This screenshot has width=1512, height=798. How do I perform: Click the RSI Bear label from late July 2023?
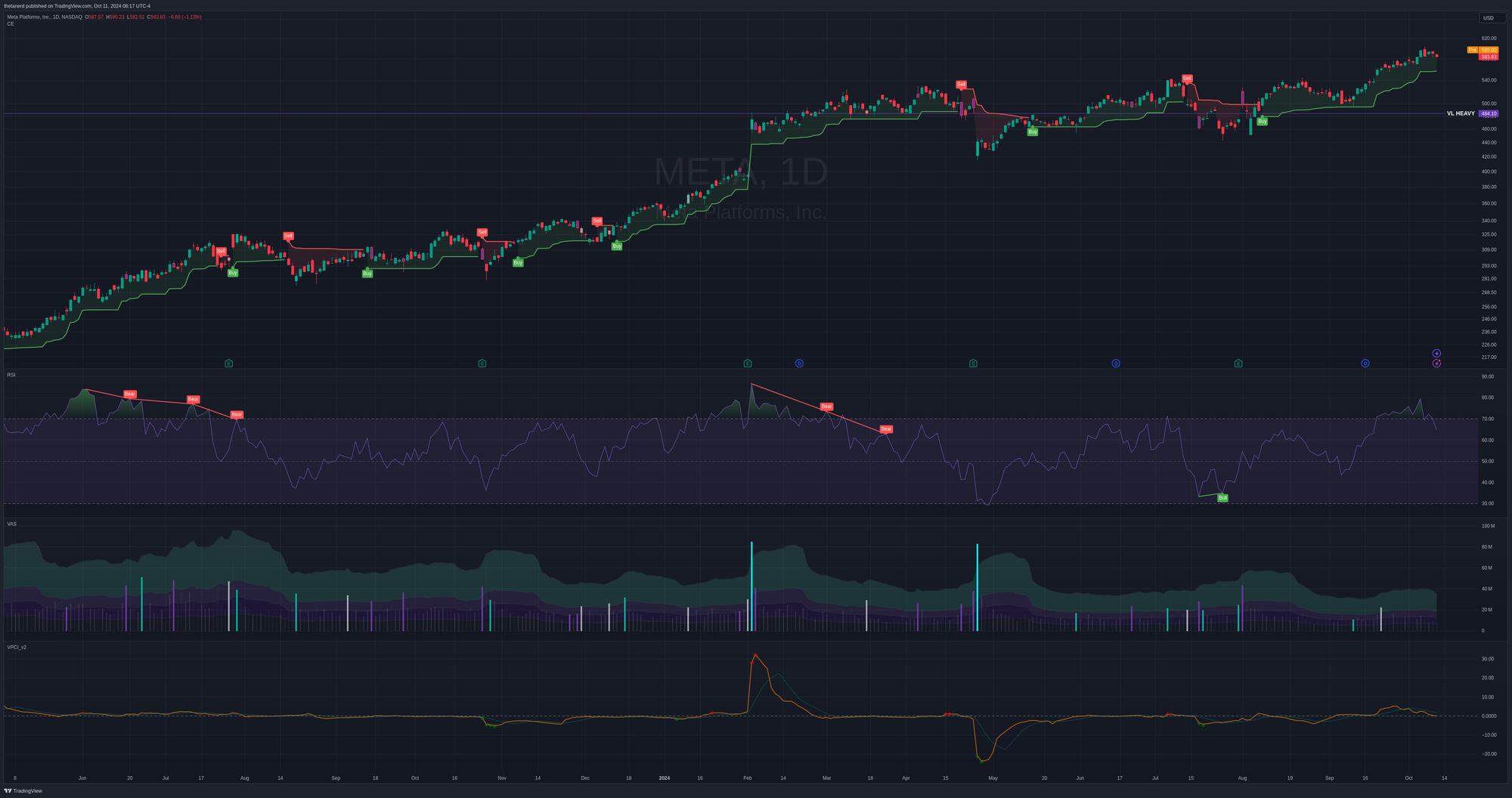click(x=237, y=414)
